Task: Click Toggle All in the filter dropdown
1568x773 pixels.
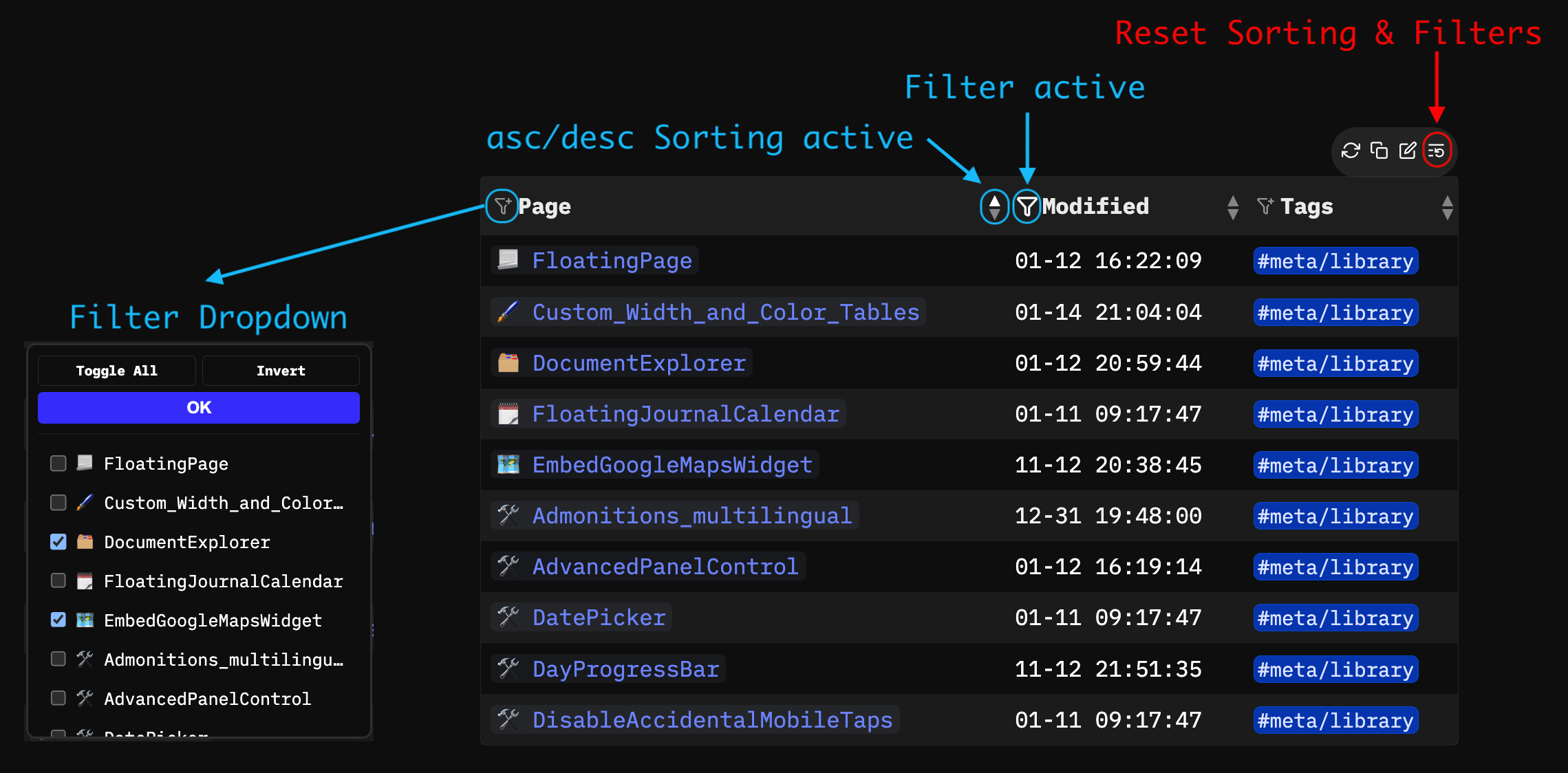Action: click(117, 371)
